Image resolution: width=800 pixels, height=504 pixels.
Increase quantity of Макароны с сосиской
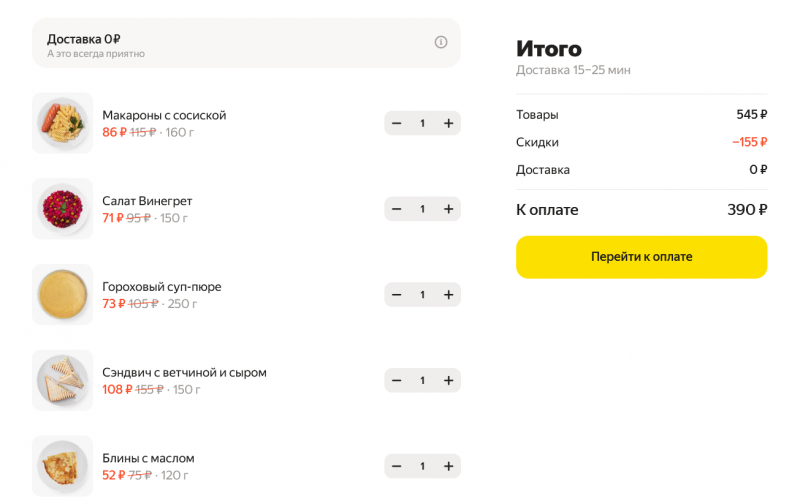(x=449, y=123)
